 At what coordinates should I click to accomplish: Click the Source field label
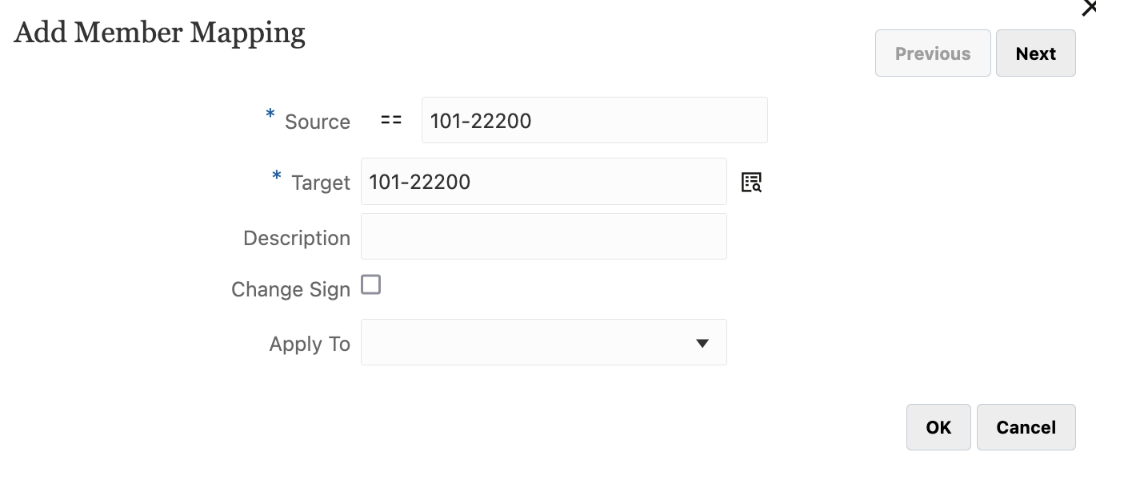[317, 122]
